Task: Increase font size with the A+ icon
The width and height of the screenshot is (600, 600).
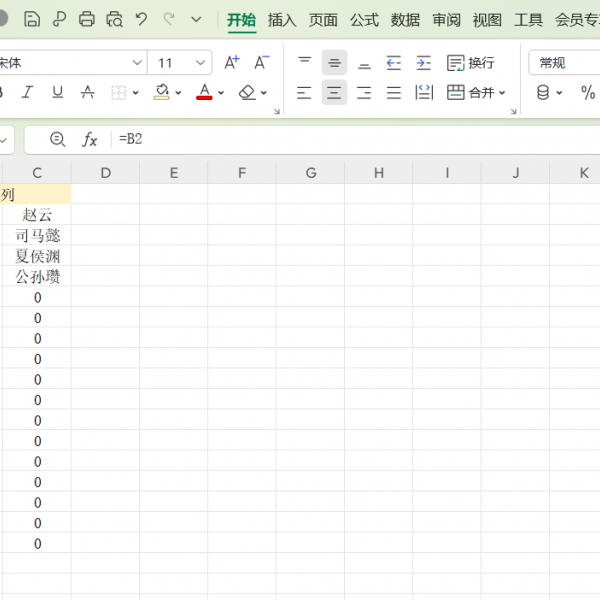Action: click(231, 62)
